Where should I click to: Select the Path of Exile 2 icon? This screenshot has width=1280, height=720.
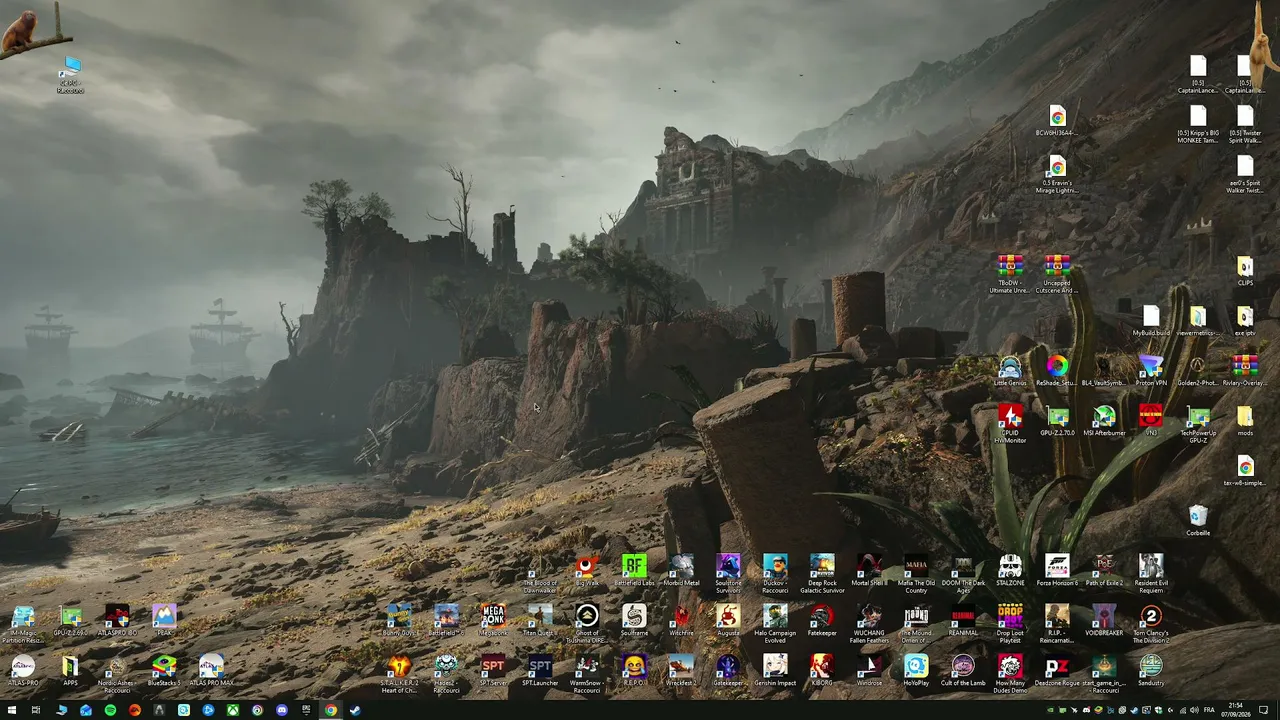(1104, 571)
